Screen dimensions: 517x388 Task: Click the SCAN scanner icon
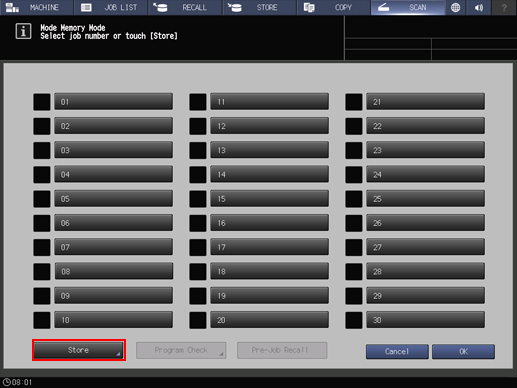coord(384,7)
